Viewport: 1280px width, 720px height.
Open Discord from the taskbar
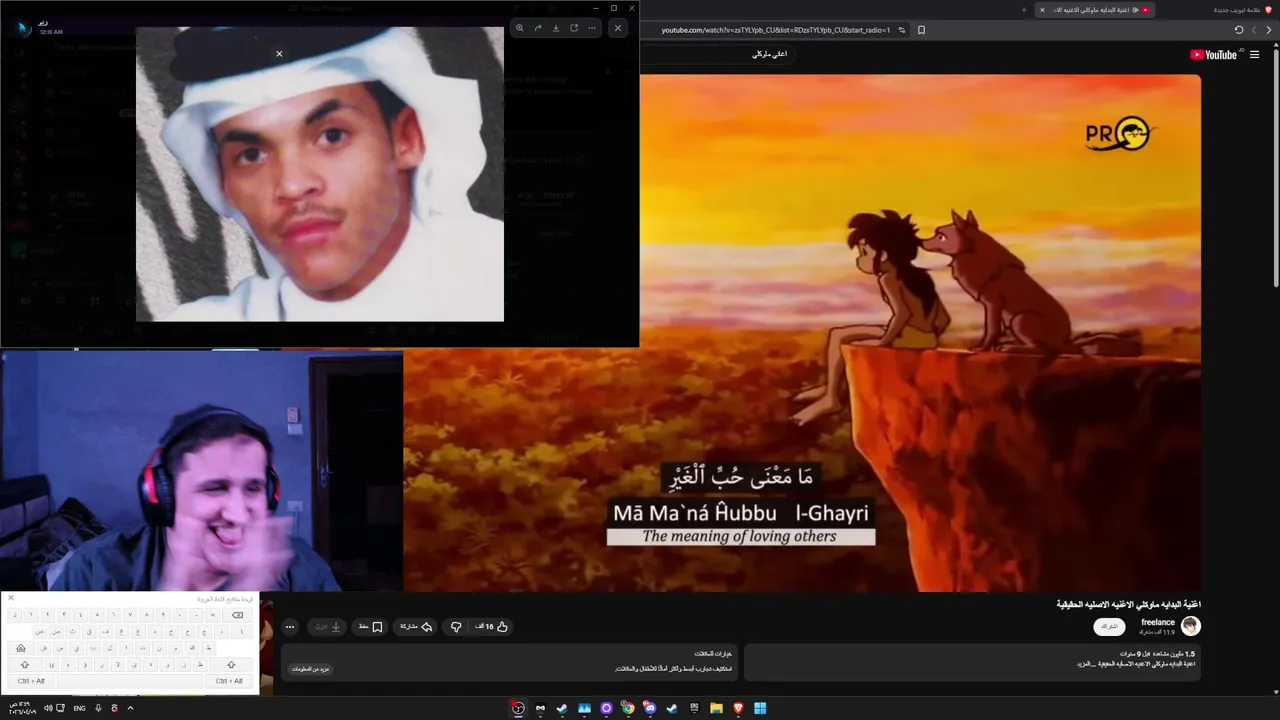click(x=650, y=708)
